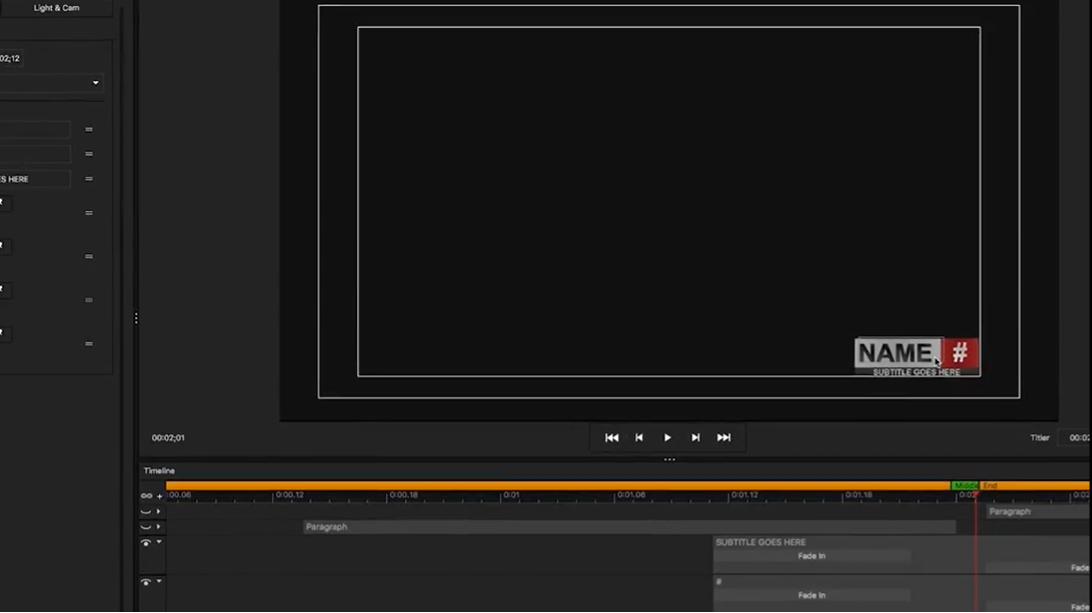Select the green Middle marker segment
Image resolution: width=1092 pixels, height=613 pixels.
(964, 486)
